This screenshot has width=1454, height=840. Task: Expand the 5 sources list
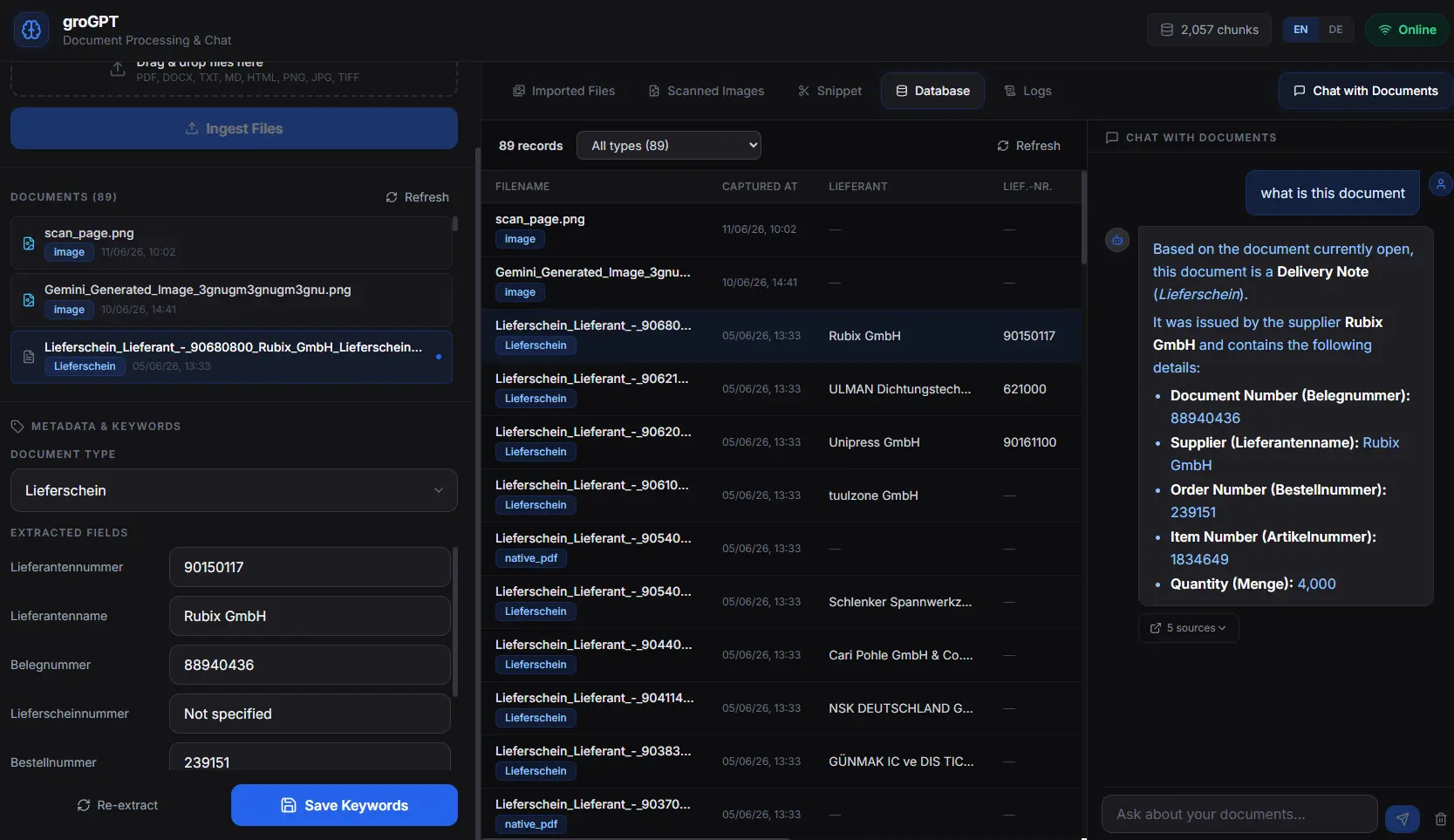(x=1188, y=628)
